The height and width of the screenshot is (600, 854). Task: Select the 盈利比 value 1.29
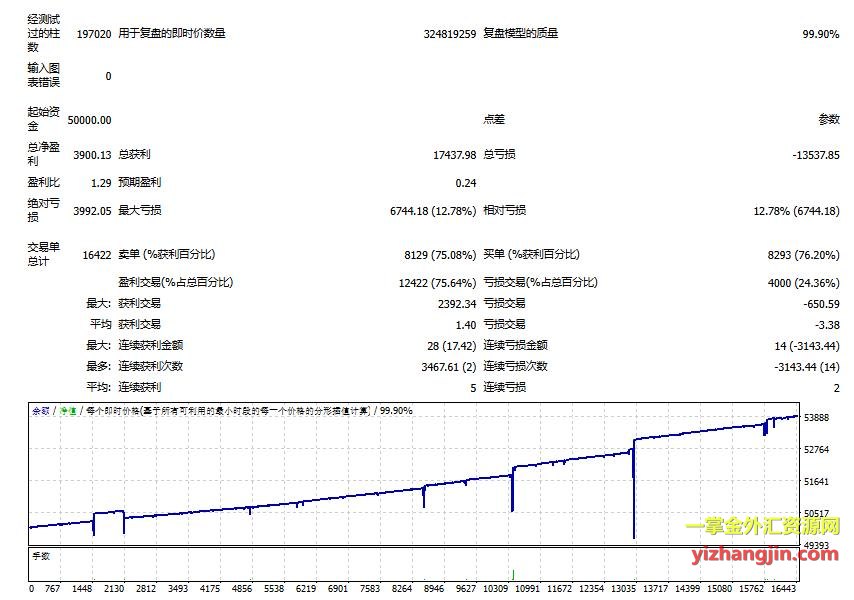(x=100, y=183)
